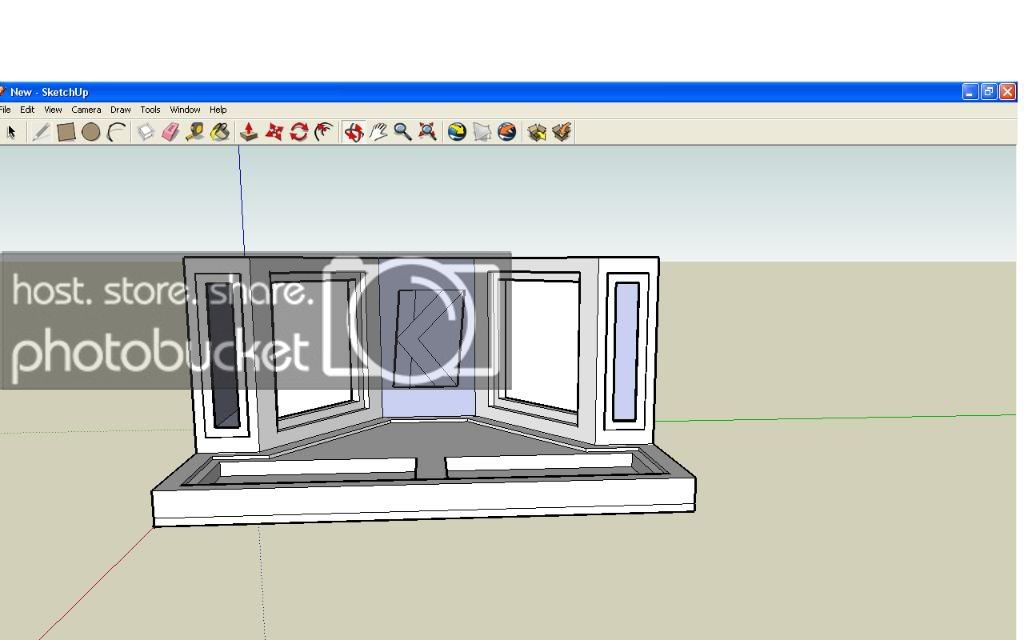Click the Get Current View Google Earth icon
The width and height of the screenshot is (1024, 640).
pos(456,133)
